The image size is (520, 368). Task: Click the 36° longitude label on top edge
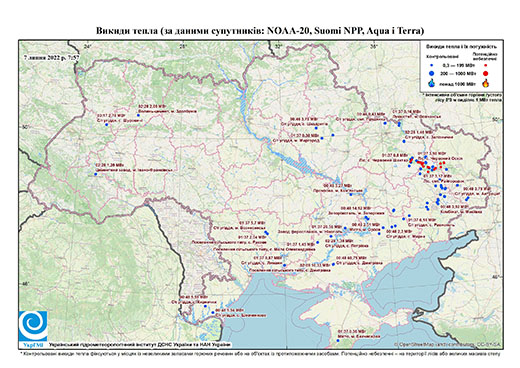[374, 47]
